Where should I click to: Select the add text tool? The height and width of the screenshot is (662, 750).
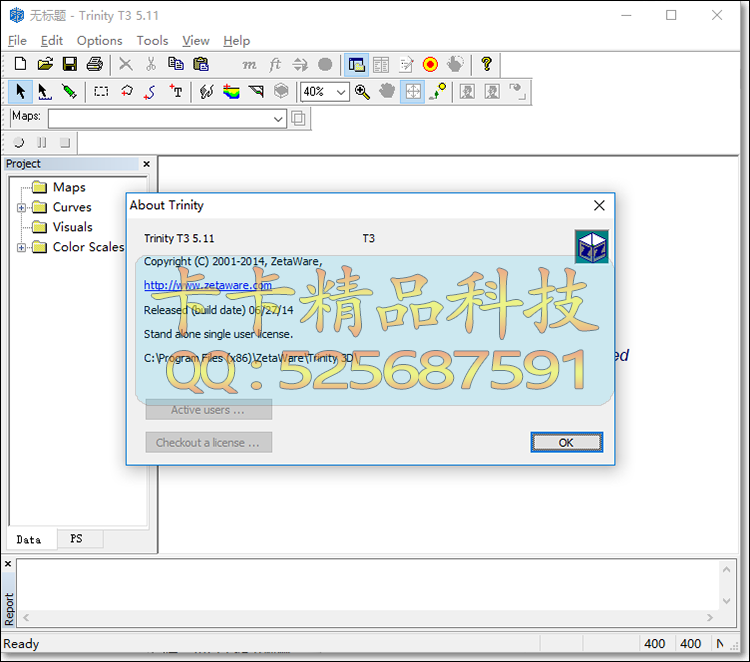click(x=176, y=91)
